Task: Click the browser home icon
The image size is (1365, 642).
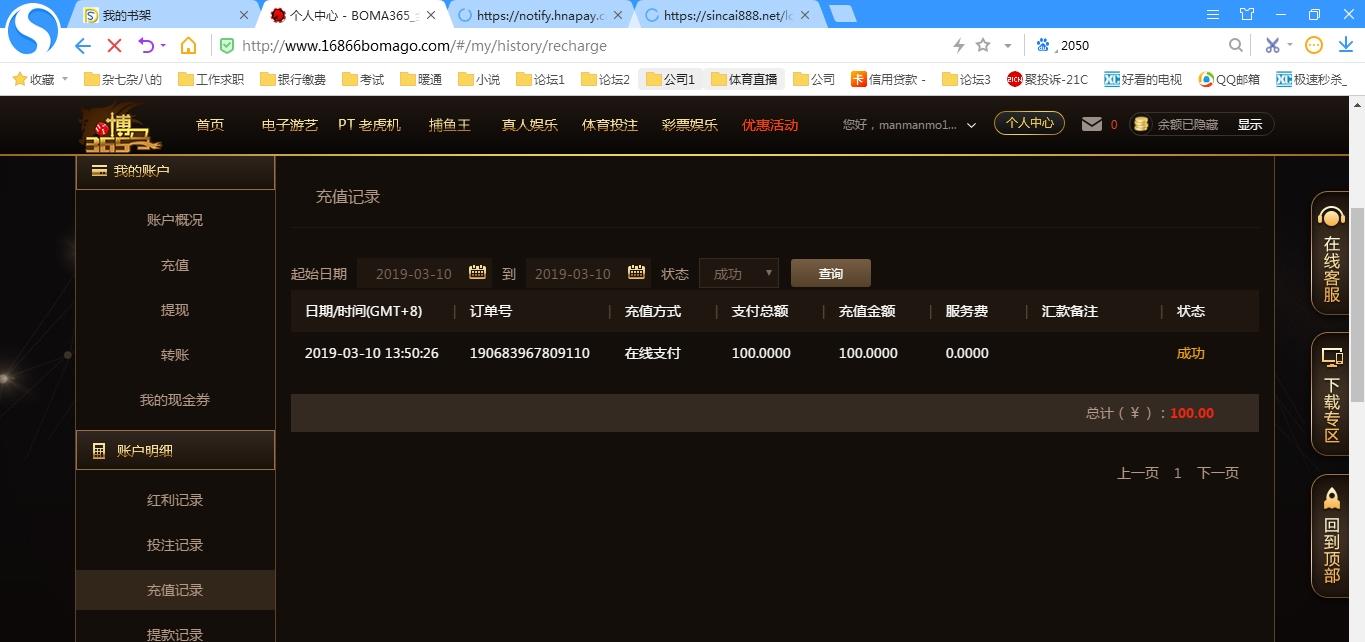Action: [x=188, y=45]
